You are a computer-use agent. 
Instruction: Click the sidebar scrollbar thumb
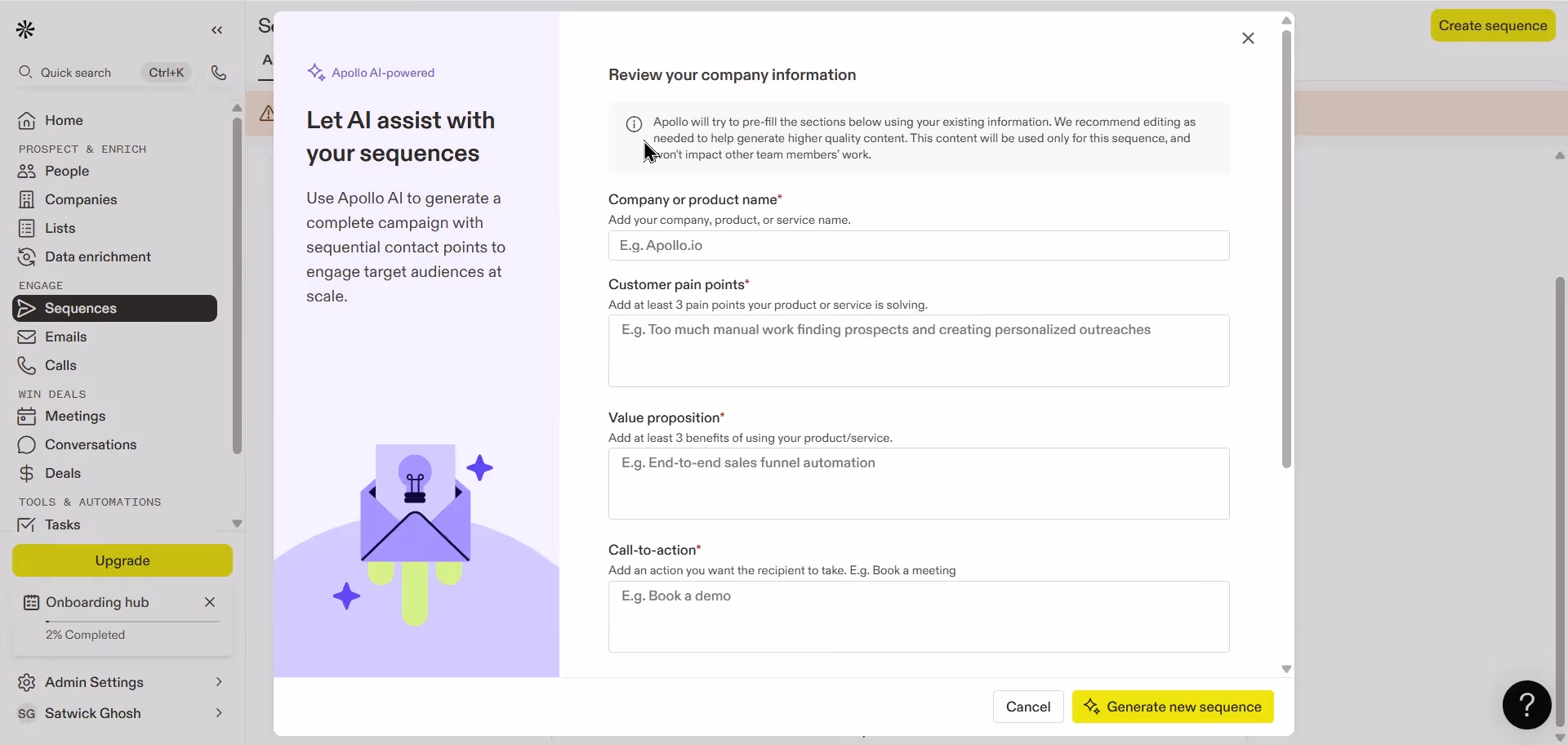[x=237, y=286]
